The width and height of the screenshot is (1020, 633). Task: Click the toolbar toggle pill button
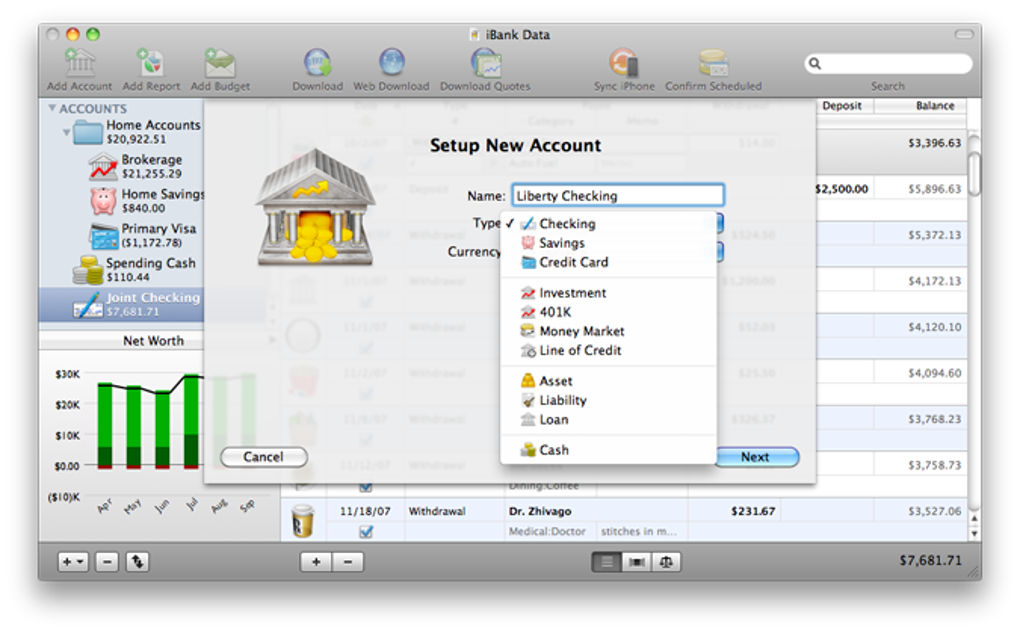pyautogui.click(x=964, y=34)
